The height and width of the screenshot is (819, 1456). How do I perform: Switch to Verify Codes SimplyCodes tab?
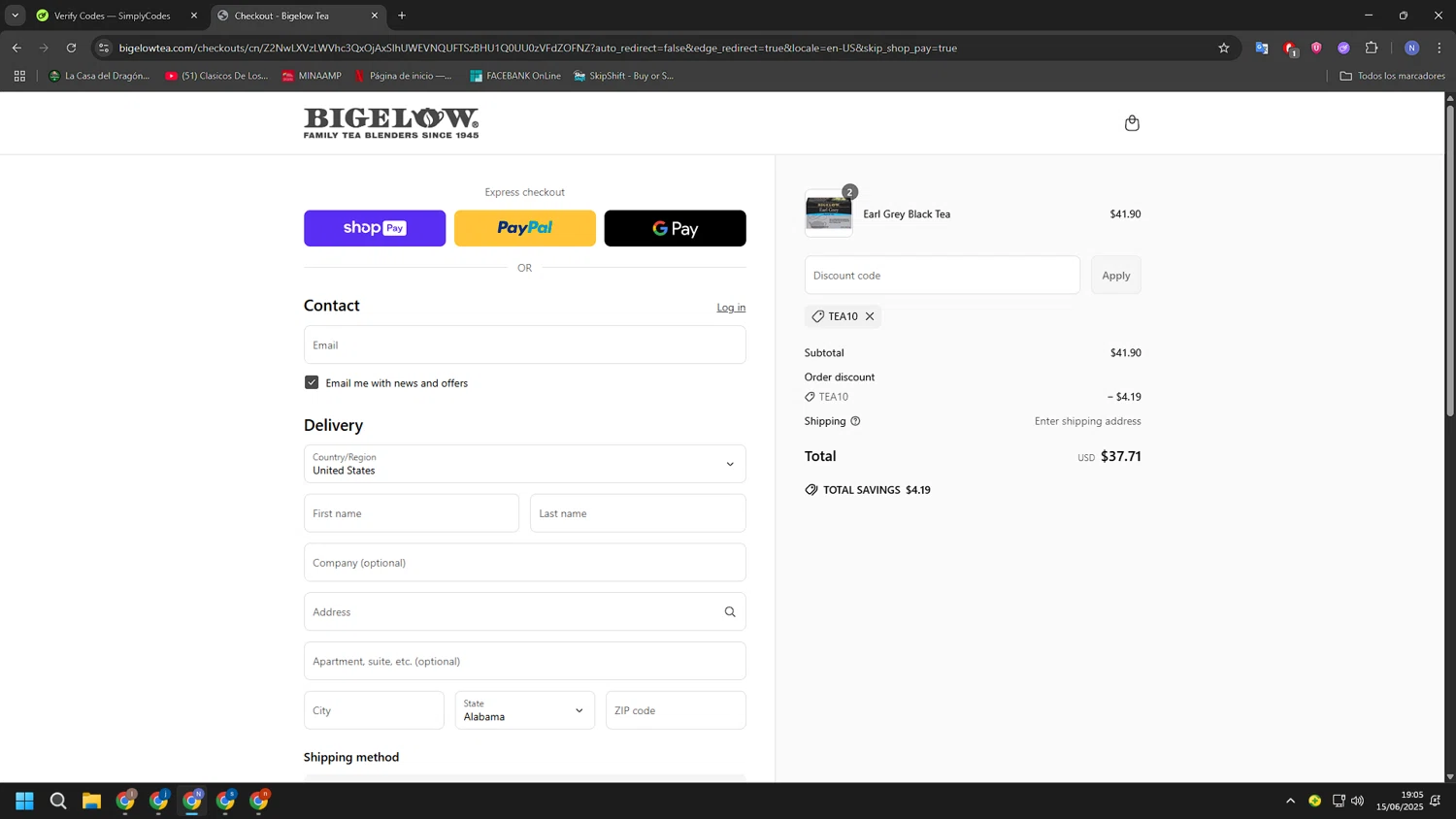[x=114, y=16]
